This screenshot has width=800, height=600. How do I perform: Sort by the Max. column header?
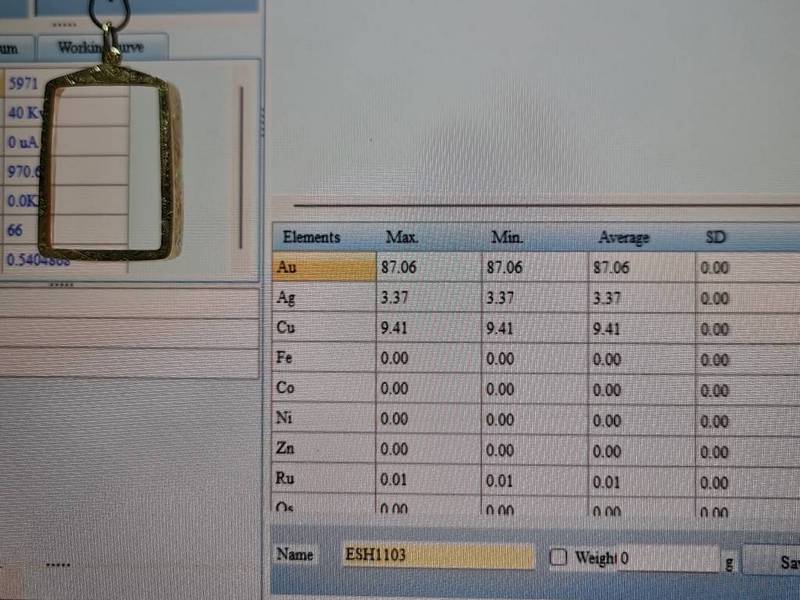tap(402, 238)
